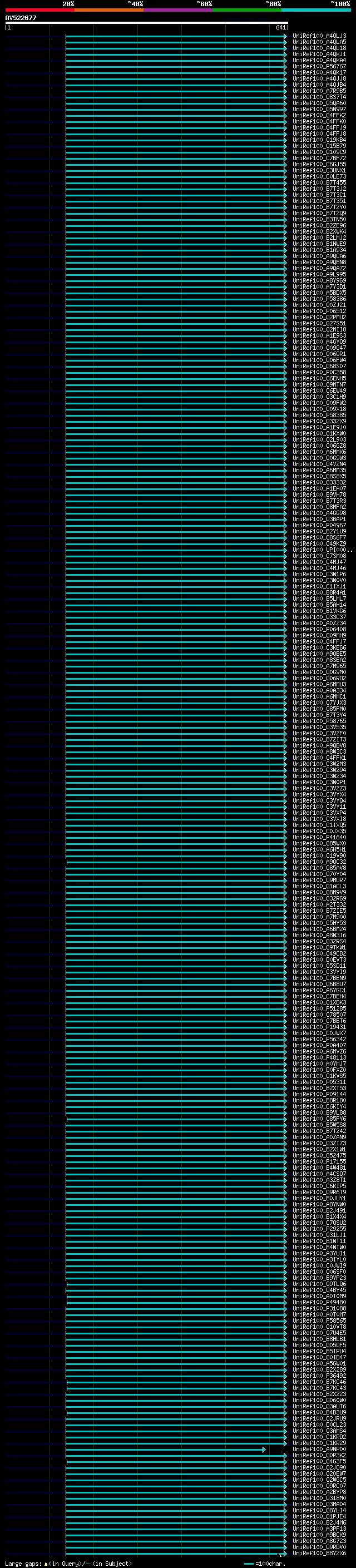Select the UniRef100_C0LE73 label
The height and width of the screenshot is (1568, 356).
tap(319, 176)
